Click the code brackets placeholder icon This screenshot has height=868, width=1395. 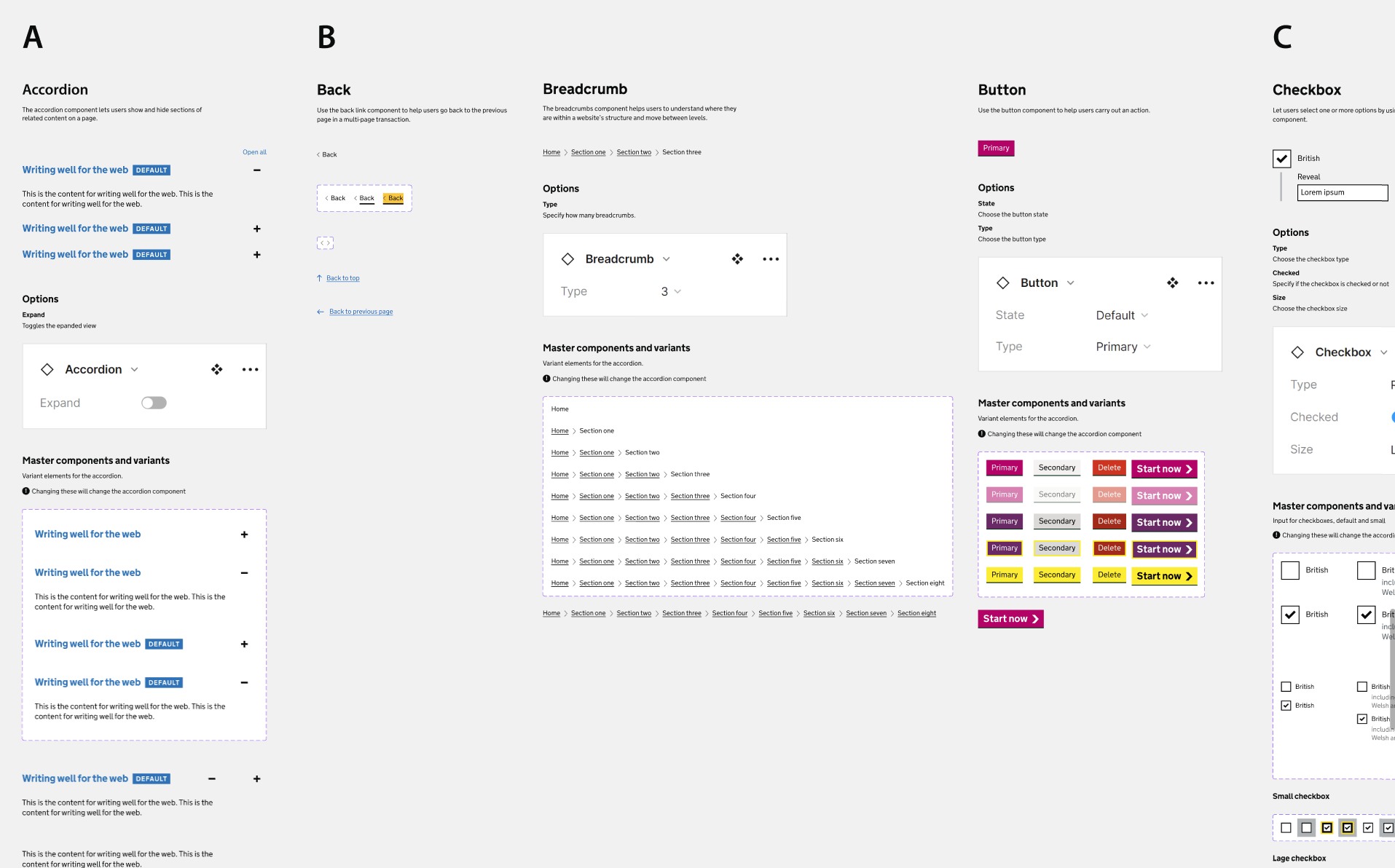326,243
